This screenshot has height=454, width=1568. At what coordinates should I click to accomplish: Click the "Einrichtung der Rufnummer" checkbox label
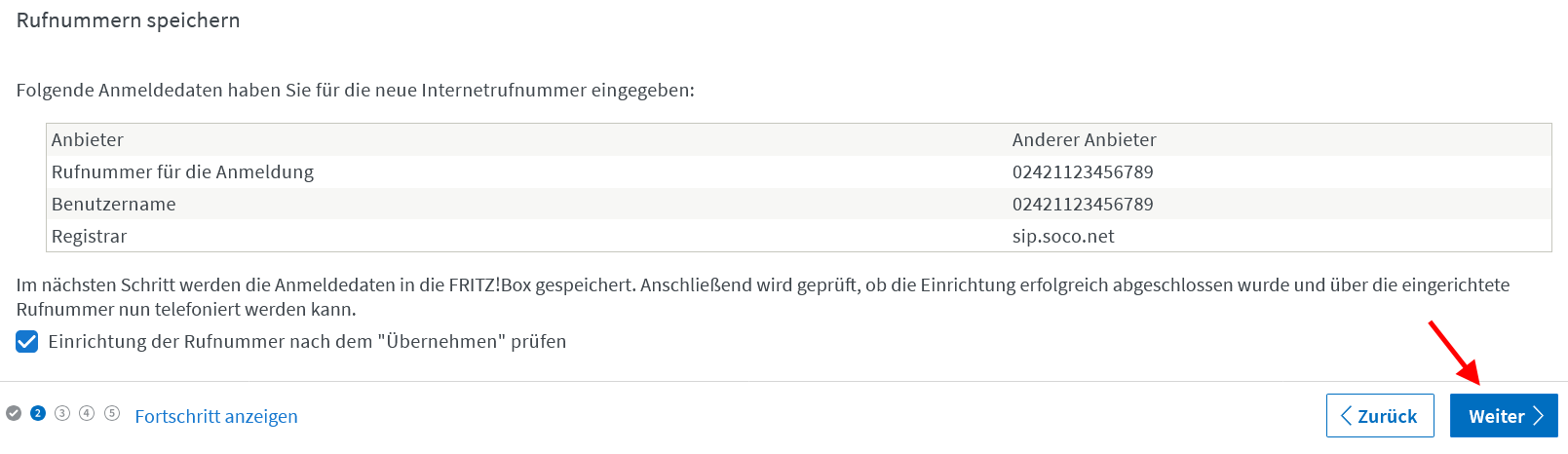(x=307, y=342)
